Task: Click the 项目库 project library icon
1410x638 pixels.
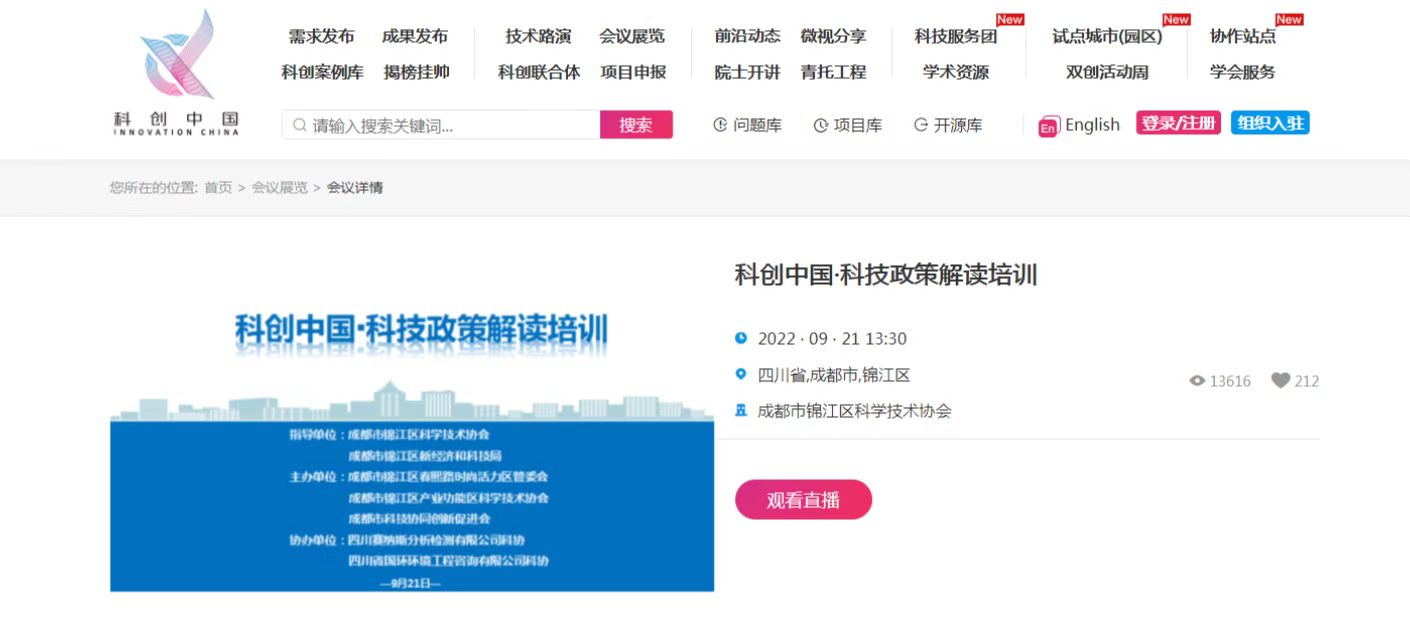Action: pyautogui.click(x=821, y=125)
